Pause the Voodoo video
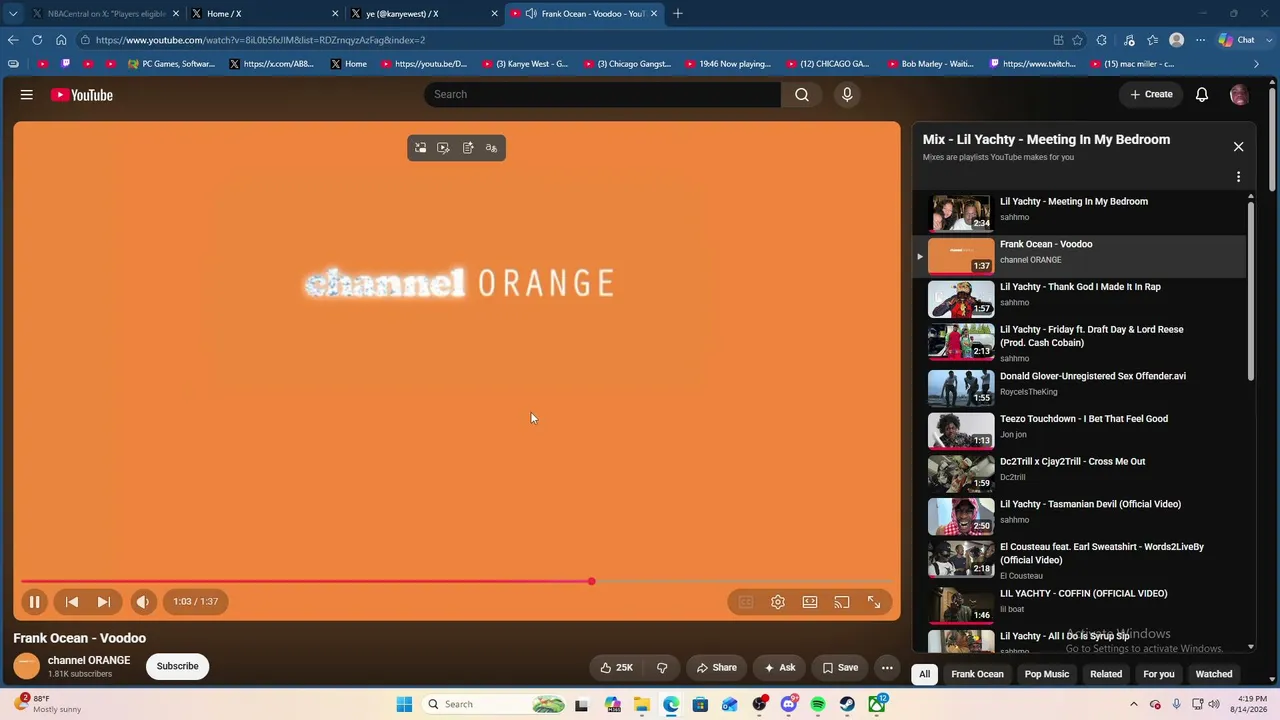 [x=34, y=602]
